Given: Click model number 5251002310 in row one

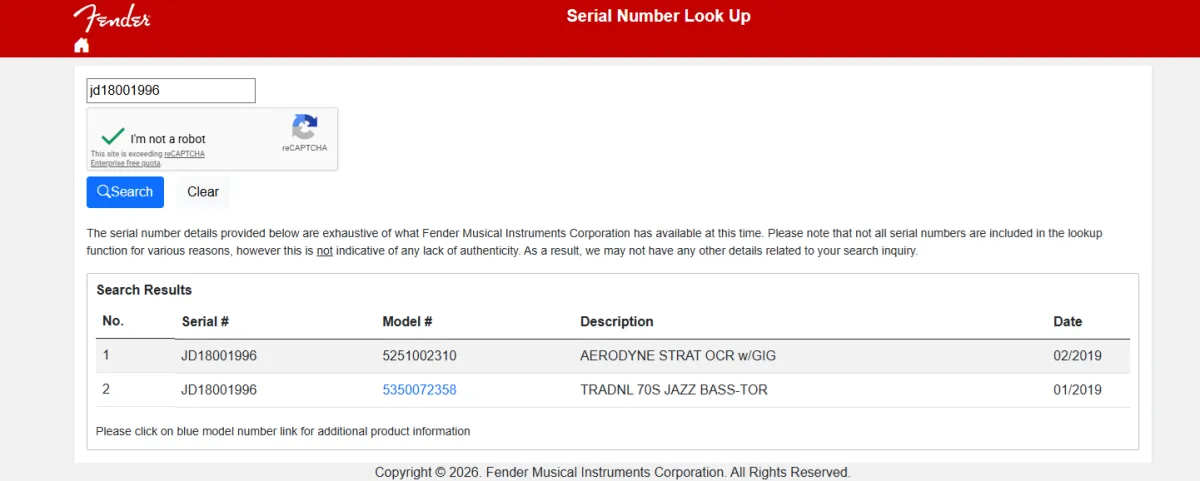Looking at the screenshot, I should pos(419,356).
